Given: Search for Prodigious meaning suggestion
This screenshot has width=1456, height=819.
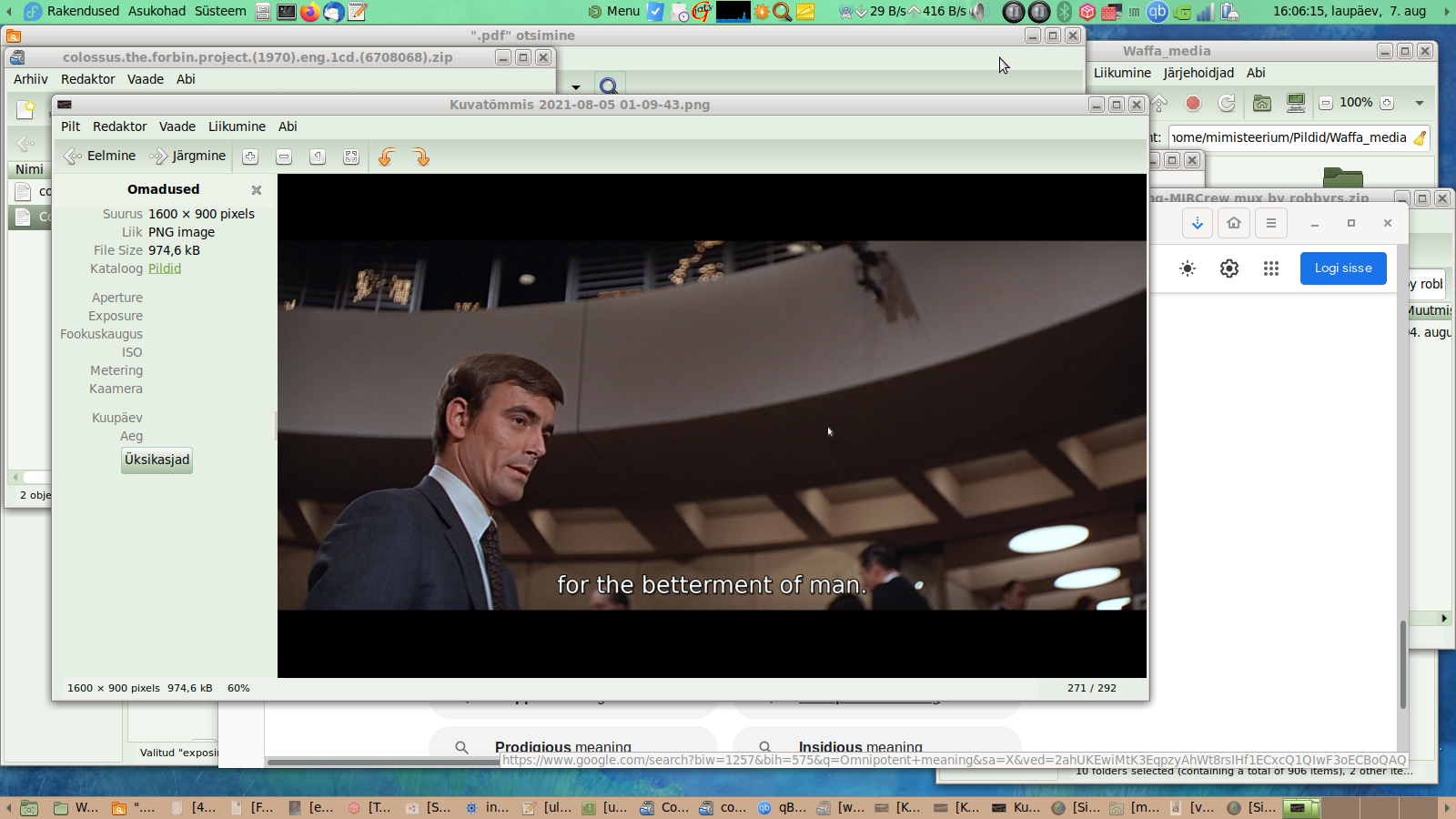Looking at the screenshot, I should pos(573,746).
